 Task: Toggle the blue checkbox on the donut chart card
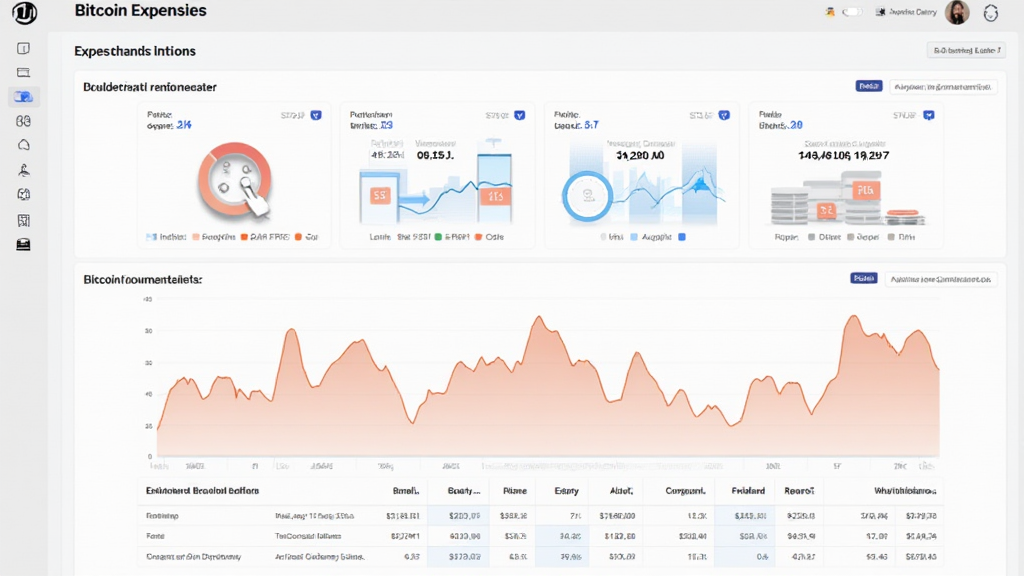pyautogui.click(x=316, y=116)
